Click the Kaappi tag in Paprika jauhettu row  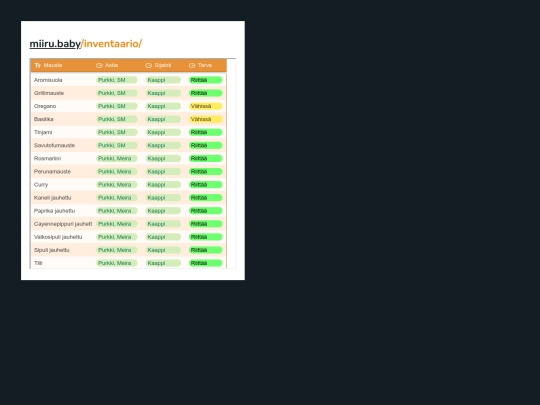coord(163,211)
